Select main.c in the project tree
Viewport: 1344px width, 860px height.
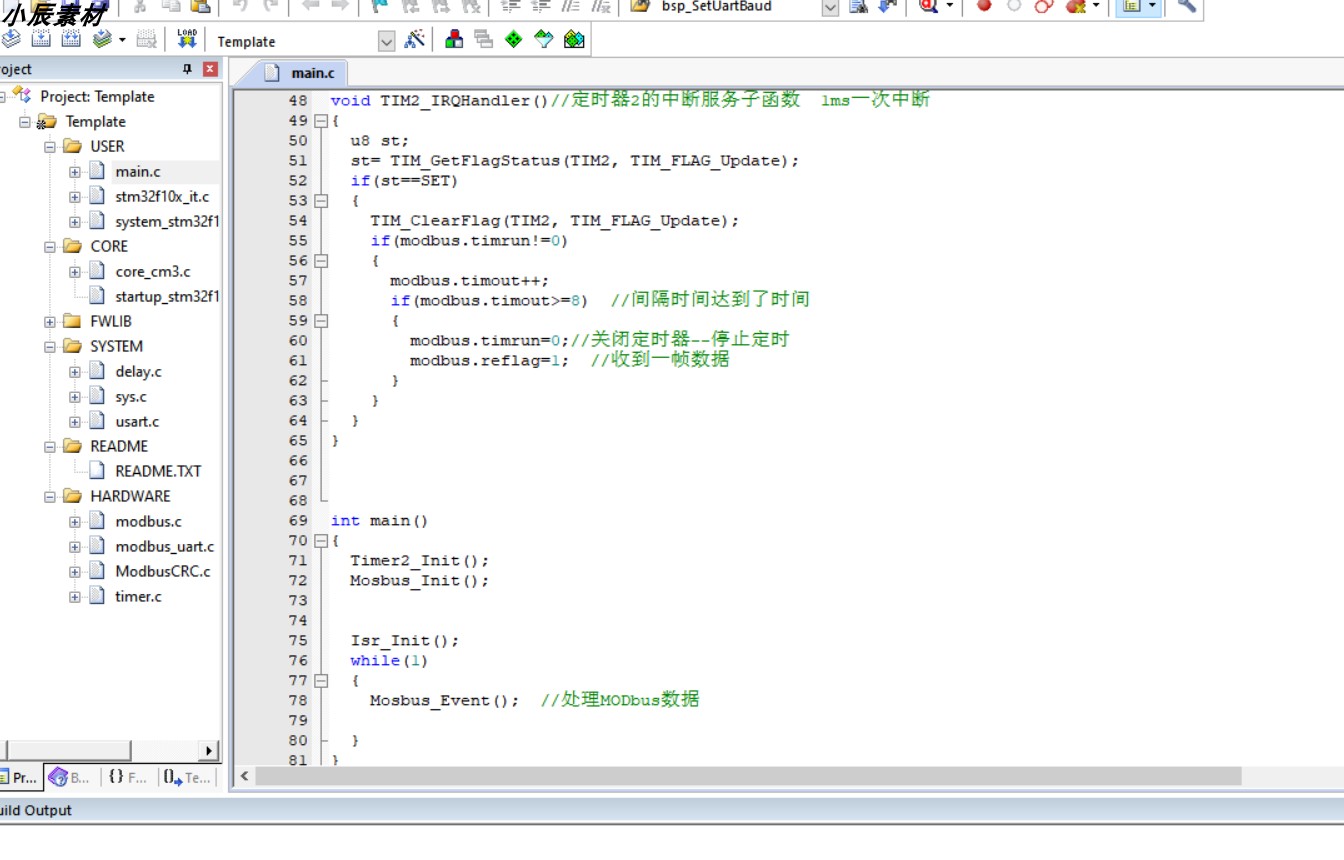[x=138, y=172]
